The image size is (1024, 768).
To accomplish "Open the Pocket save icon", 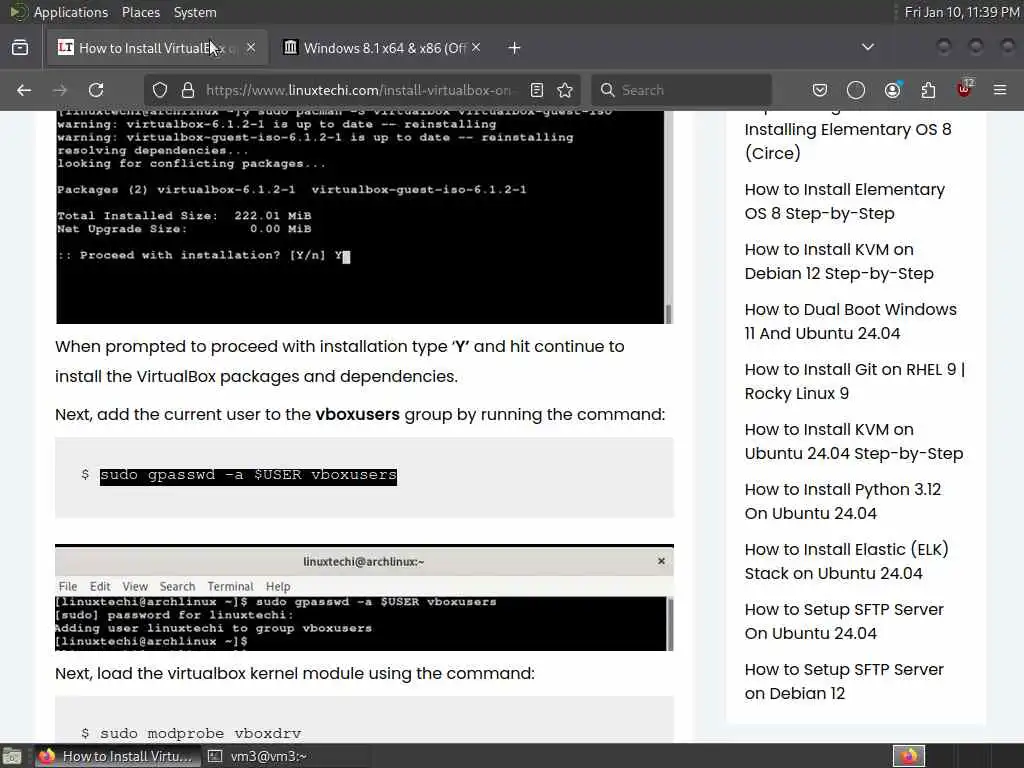I will (820, 90).
